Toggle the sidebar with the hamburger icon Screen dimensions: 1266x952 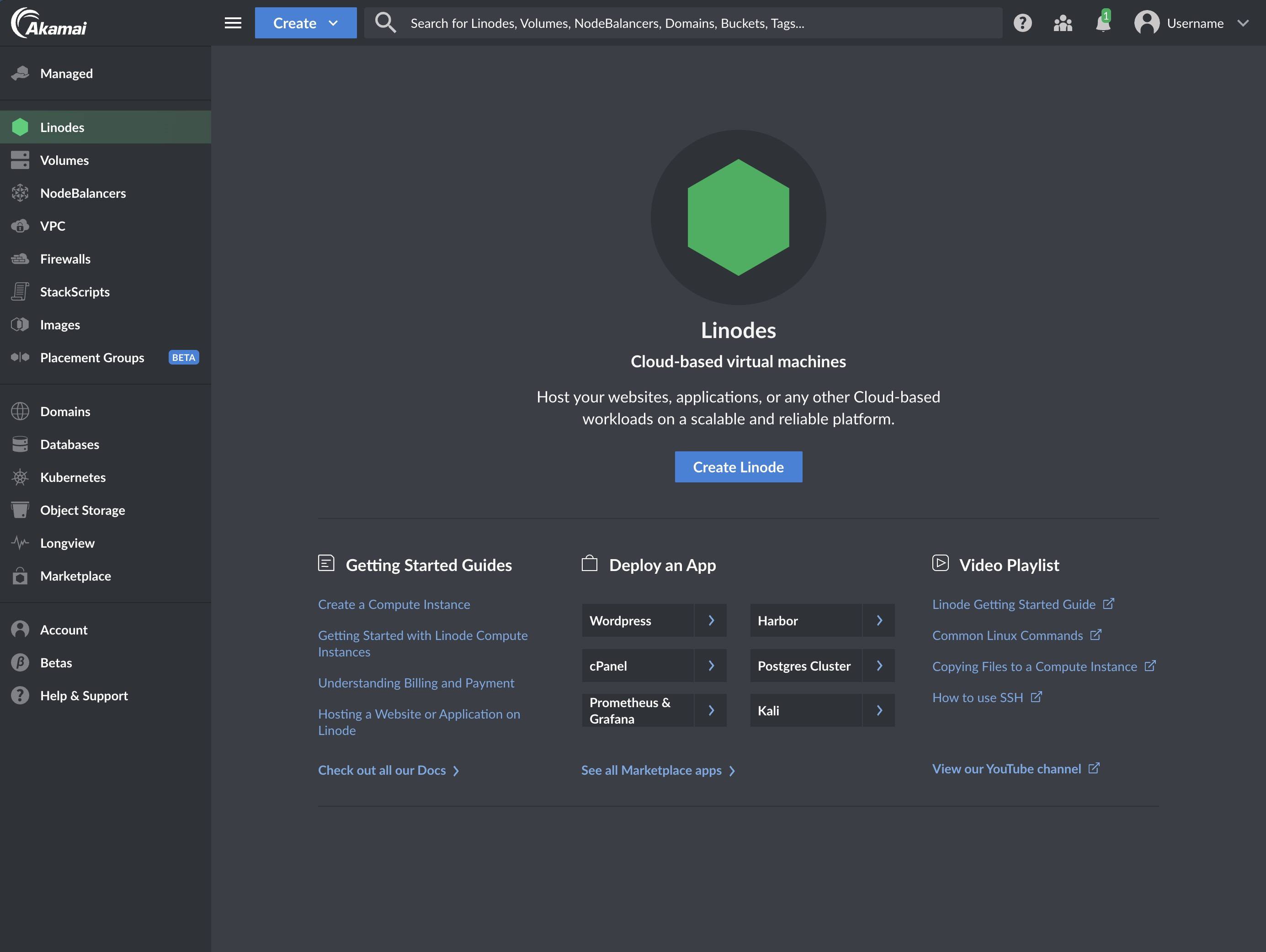point(233,23)
